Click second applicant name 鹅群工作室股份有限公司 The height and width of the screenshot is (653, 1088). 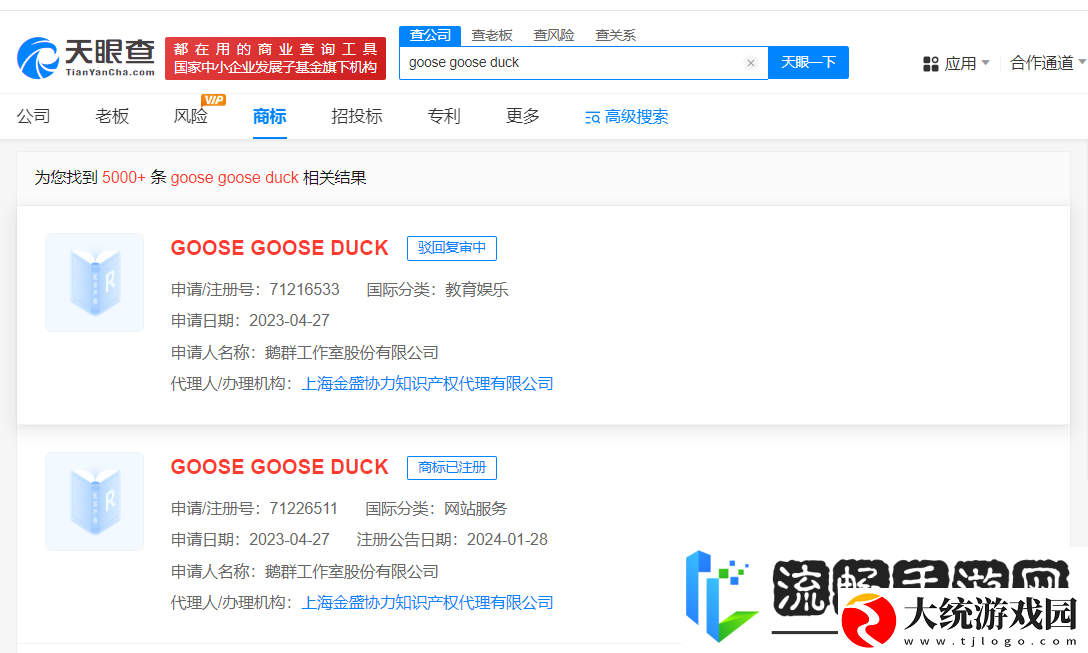352,572
